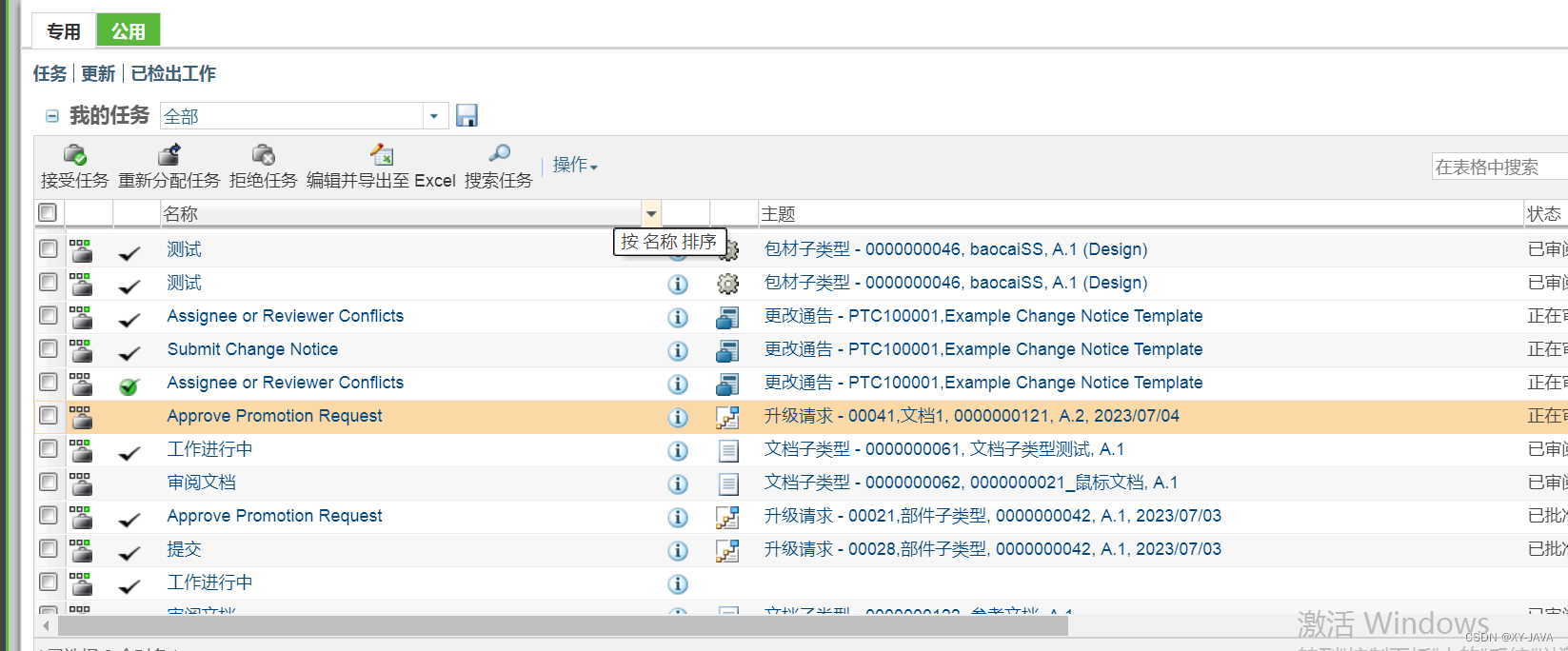Open the 操作 actions dropdown menu
This screenshot has width=1568, height=651.
click(575, 166)
